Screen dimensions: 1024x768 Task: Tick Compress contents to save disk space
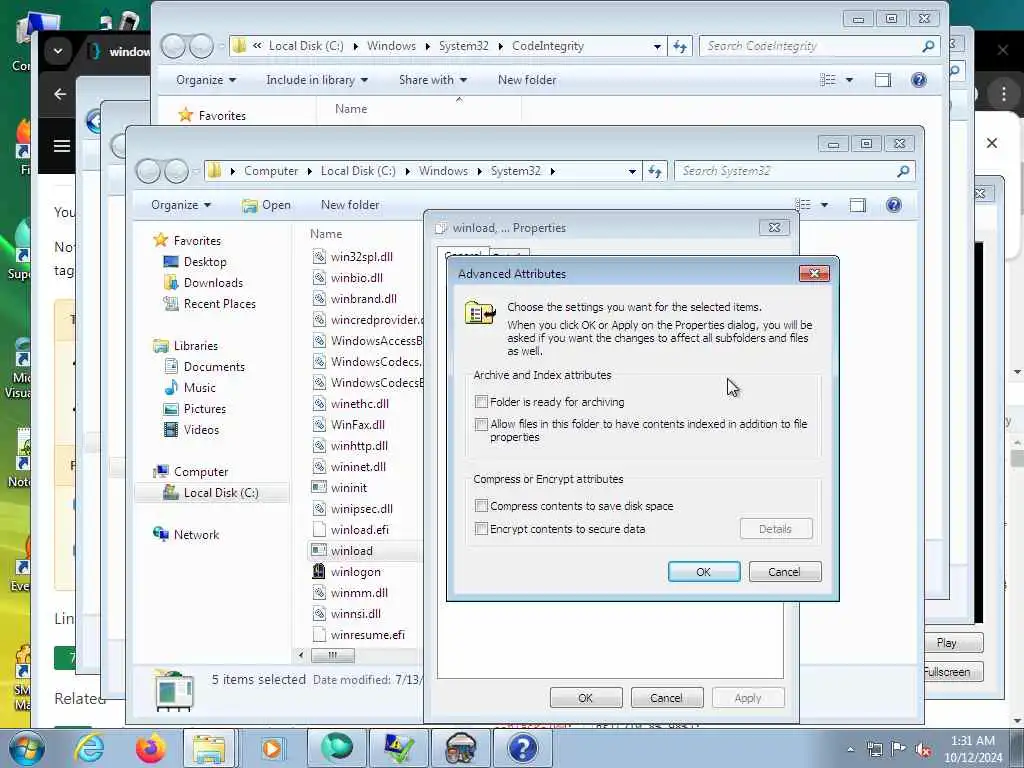coord(481,506)
